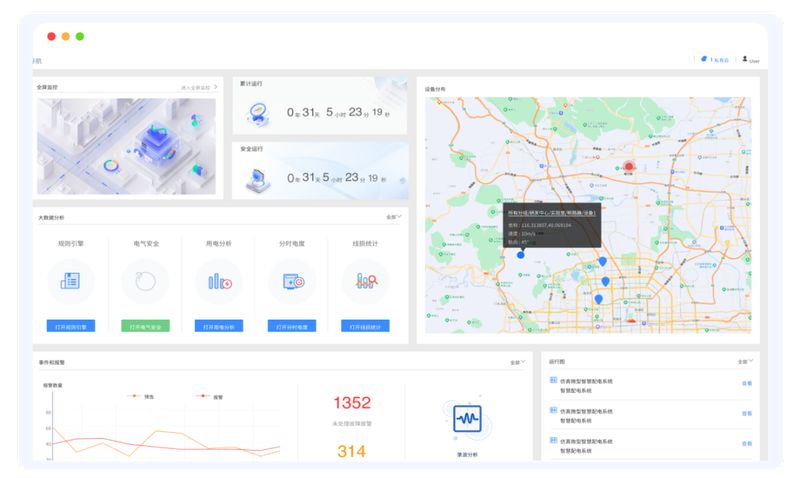Expand the 全部 dropdown in 事件和报警 panel

[x=517, y=362]
